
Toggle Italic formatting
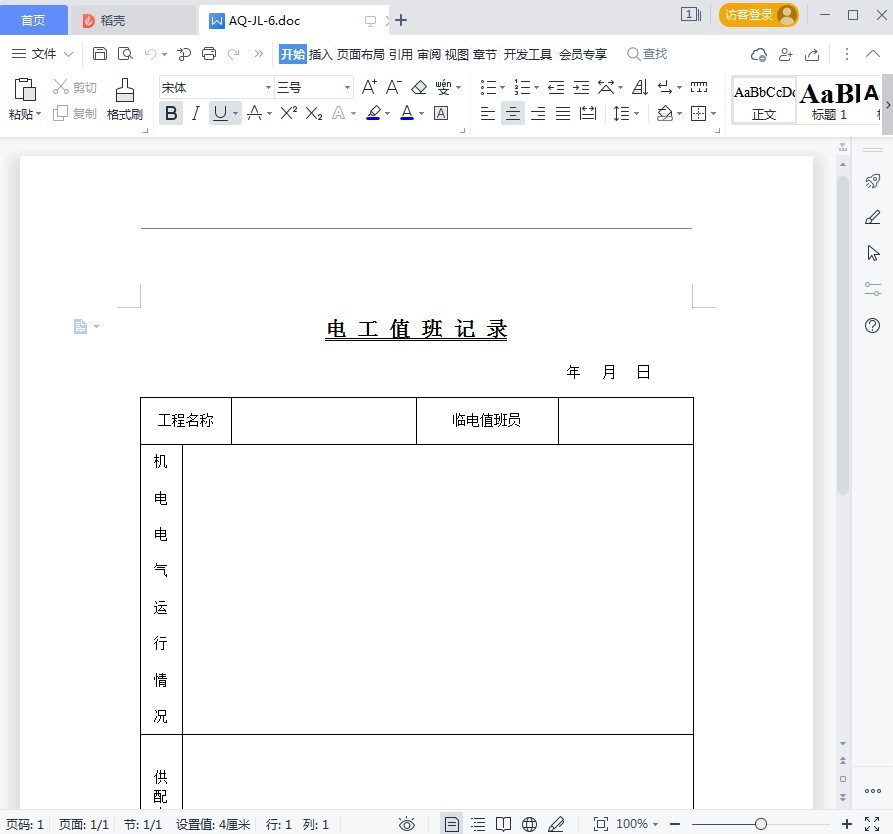coord(196,113)
